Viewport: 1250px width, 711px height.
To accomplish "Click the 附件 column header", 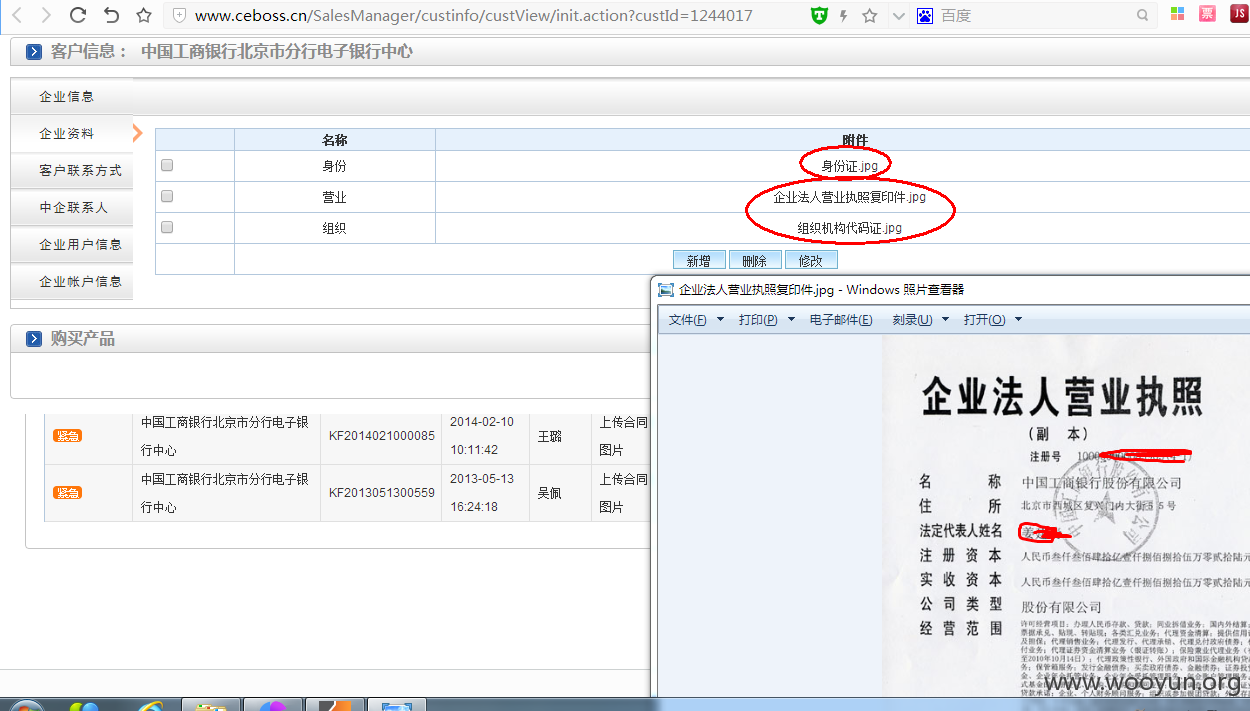I will click(x=855, y=141).
